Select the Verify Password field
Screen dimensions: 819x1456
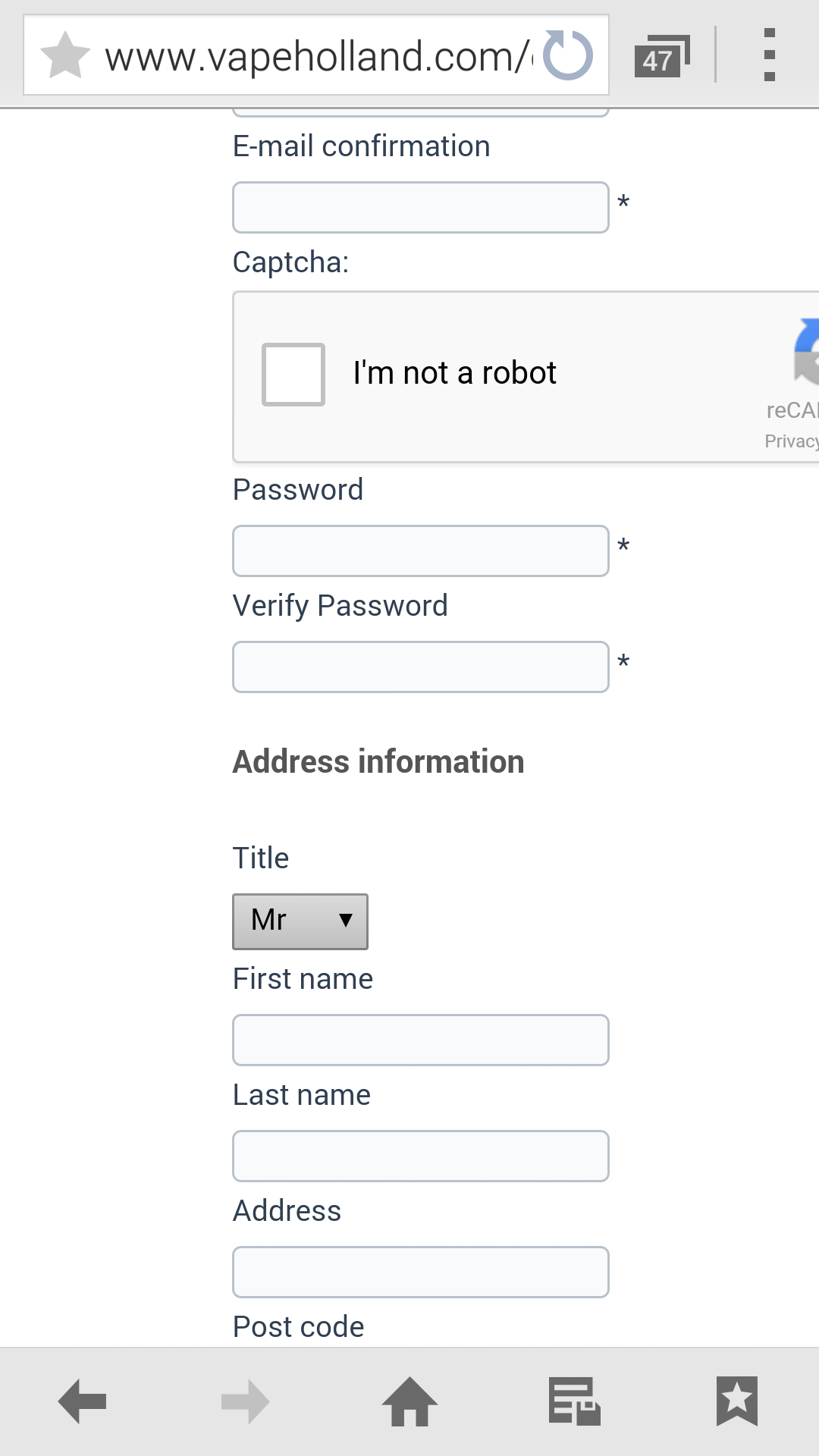pos(420,667)
